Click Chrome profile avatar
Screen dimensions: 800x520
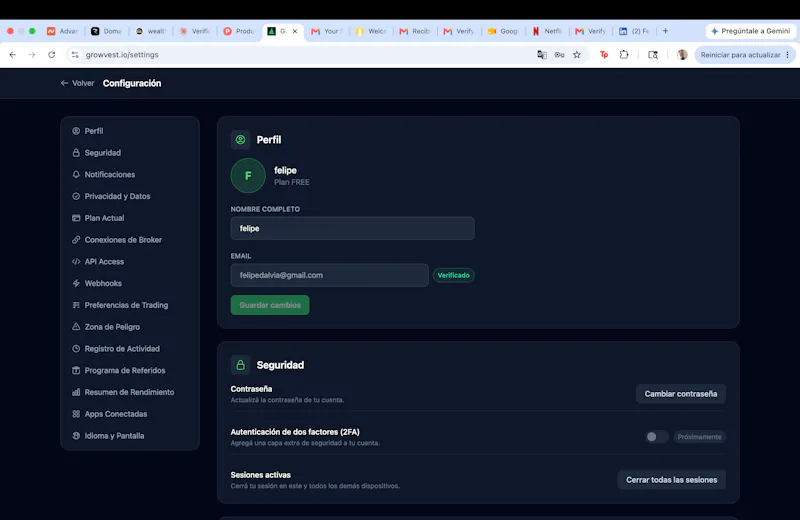tap(682, 55)
